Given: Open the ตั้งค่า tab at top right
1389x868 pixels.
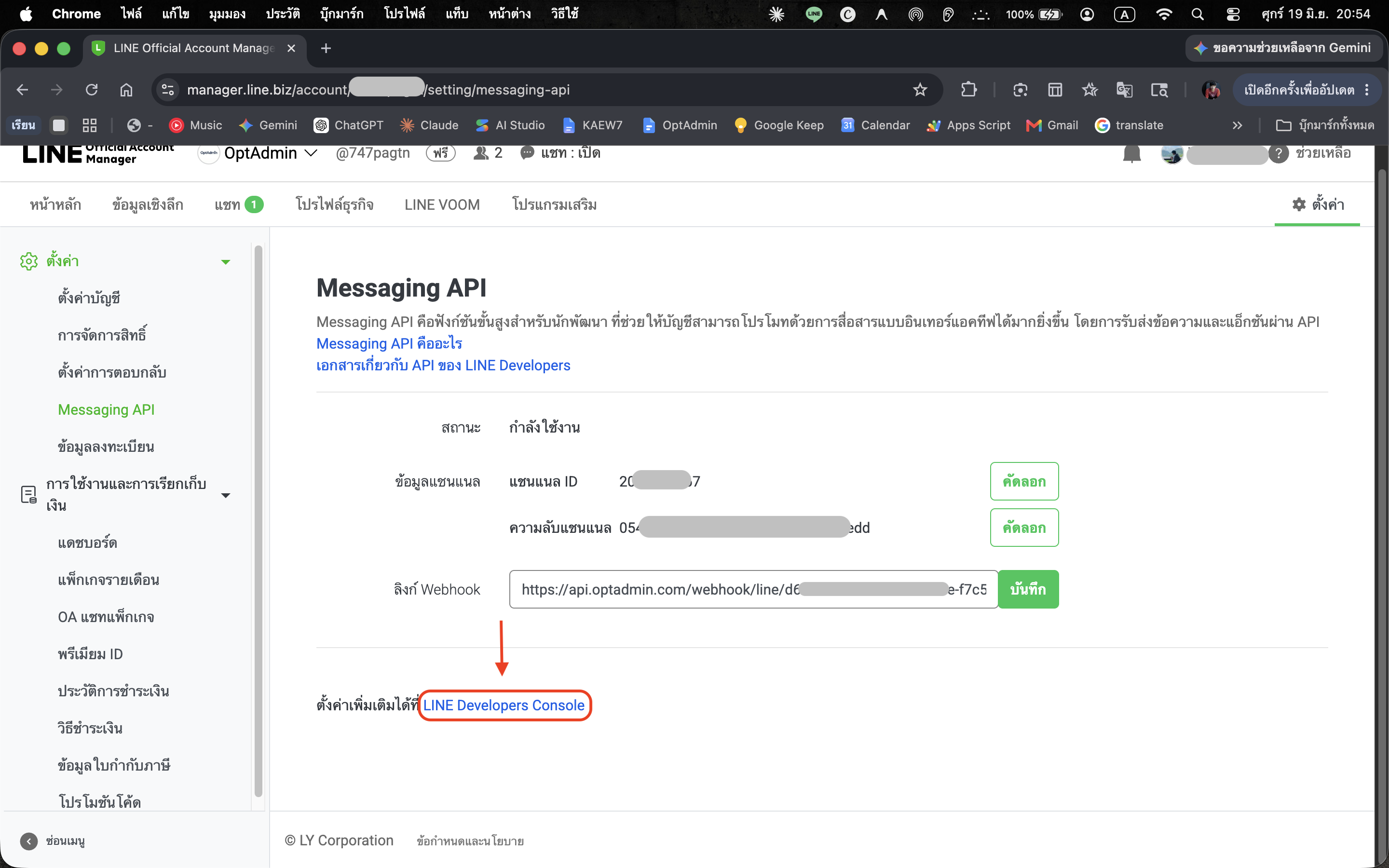Looking at the screenshot, I should pos(1318,204).
